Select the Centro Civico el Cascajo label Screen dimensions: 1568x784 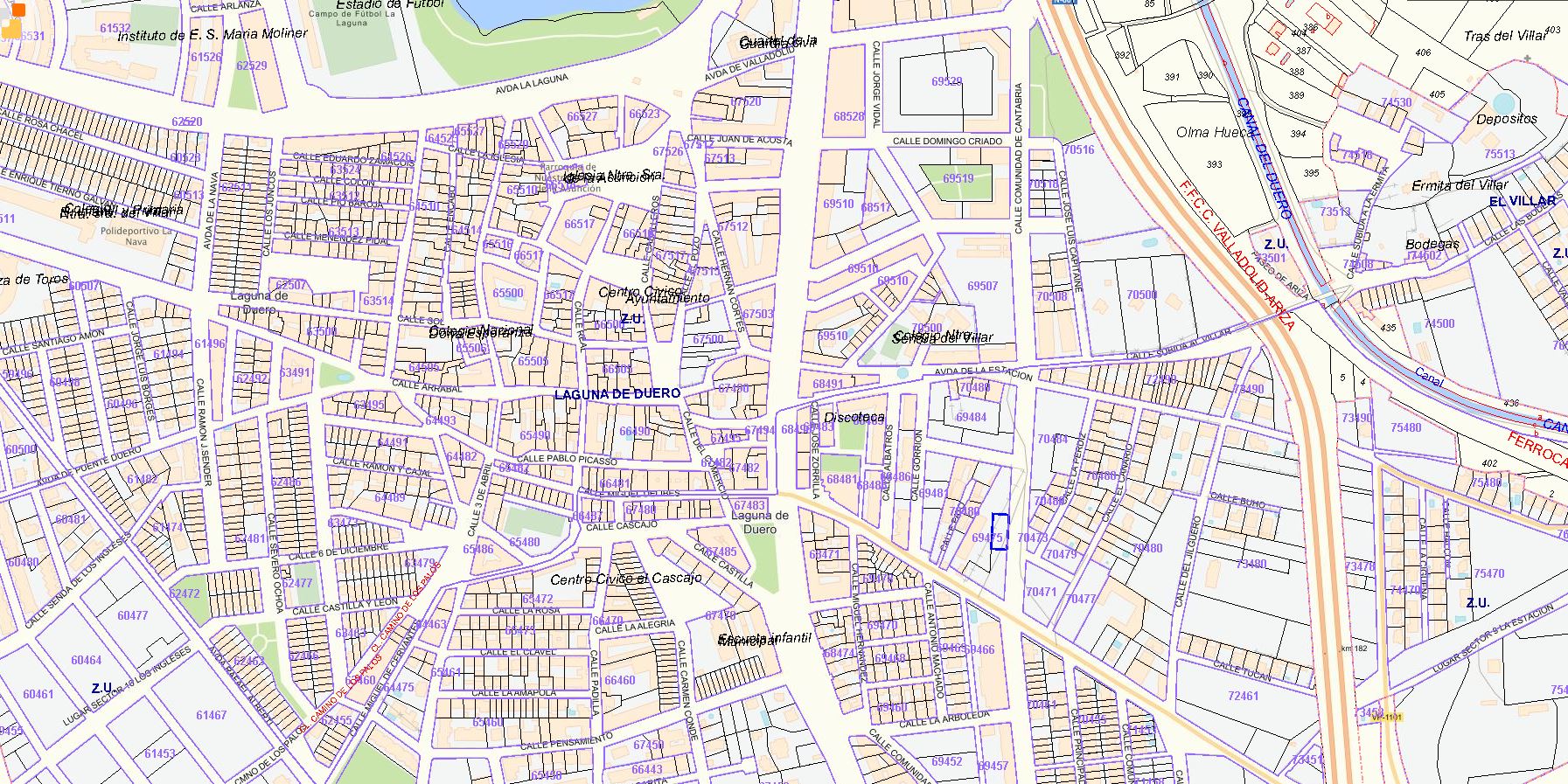click(625, 579)
